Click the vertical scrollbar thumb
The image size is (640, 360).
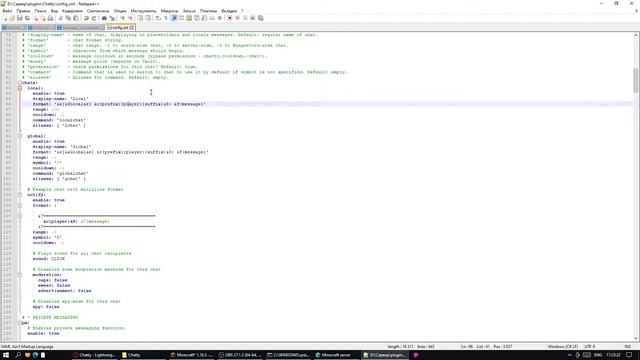pyautogui.click(x=636, y=80)
